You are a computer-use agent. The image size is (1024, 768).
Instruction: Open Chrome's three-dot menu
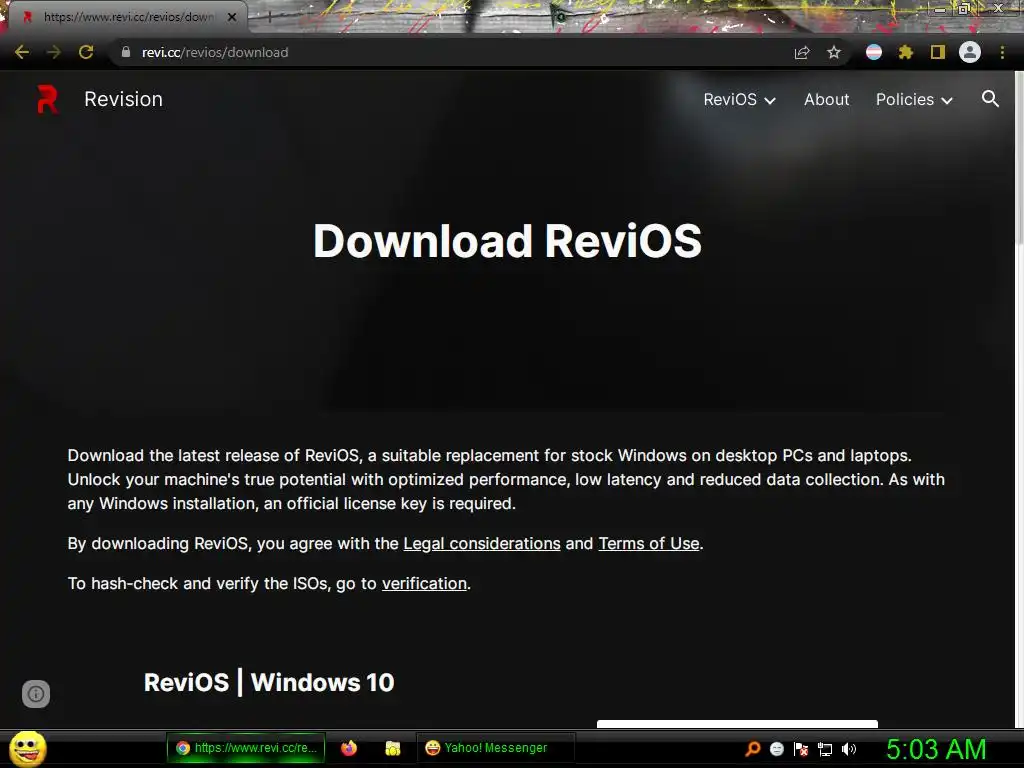tap(1002, 52)
